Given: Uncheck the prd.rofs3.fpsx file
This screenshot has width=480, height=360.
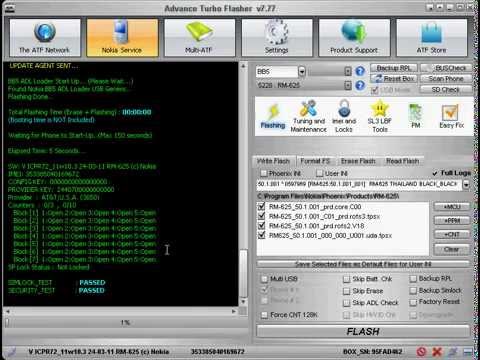Looking at the screenshot, I should pyautogui.click(x=262, y=216).
